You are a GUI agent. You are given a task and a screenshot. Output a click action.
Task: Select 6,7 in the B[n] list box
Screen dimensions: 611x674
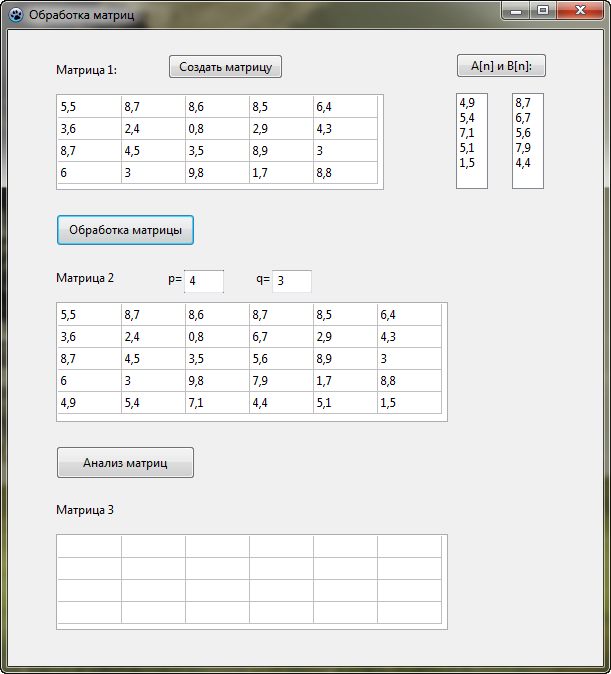tap(528, 118)
